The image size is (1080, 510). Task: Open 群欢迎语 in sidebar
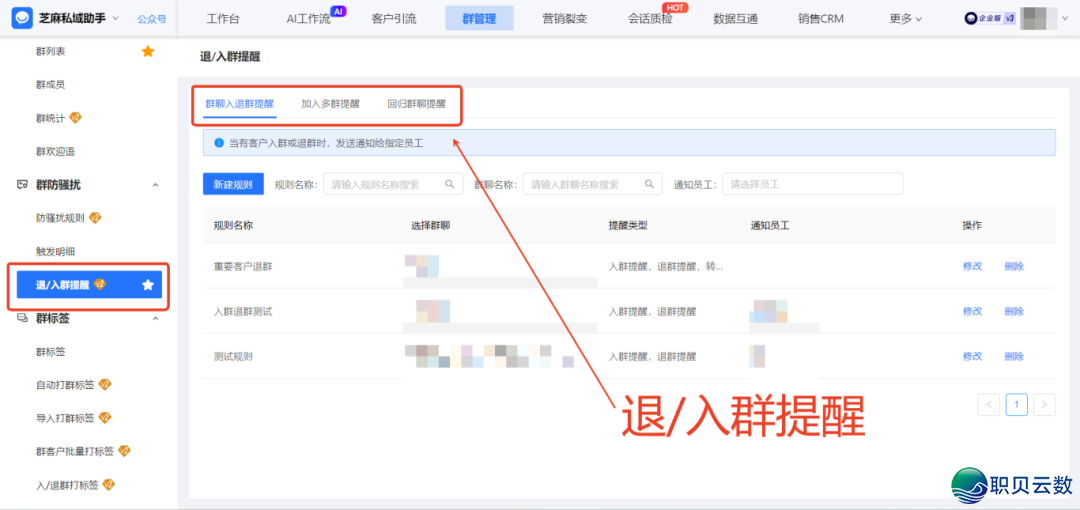pyautogui.click(x=55, y=152)
